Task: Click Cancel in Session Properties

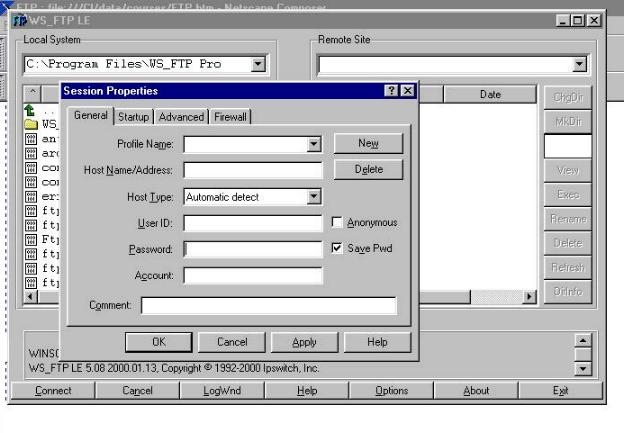Action: tap(232, 342)
